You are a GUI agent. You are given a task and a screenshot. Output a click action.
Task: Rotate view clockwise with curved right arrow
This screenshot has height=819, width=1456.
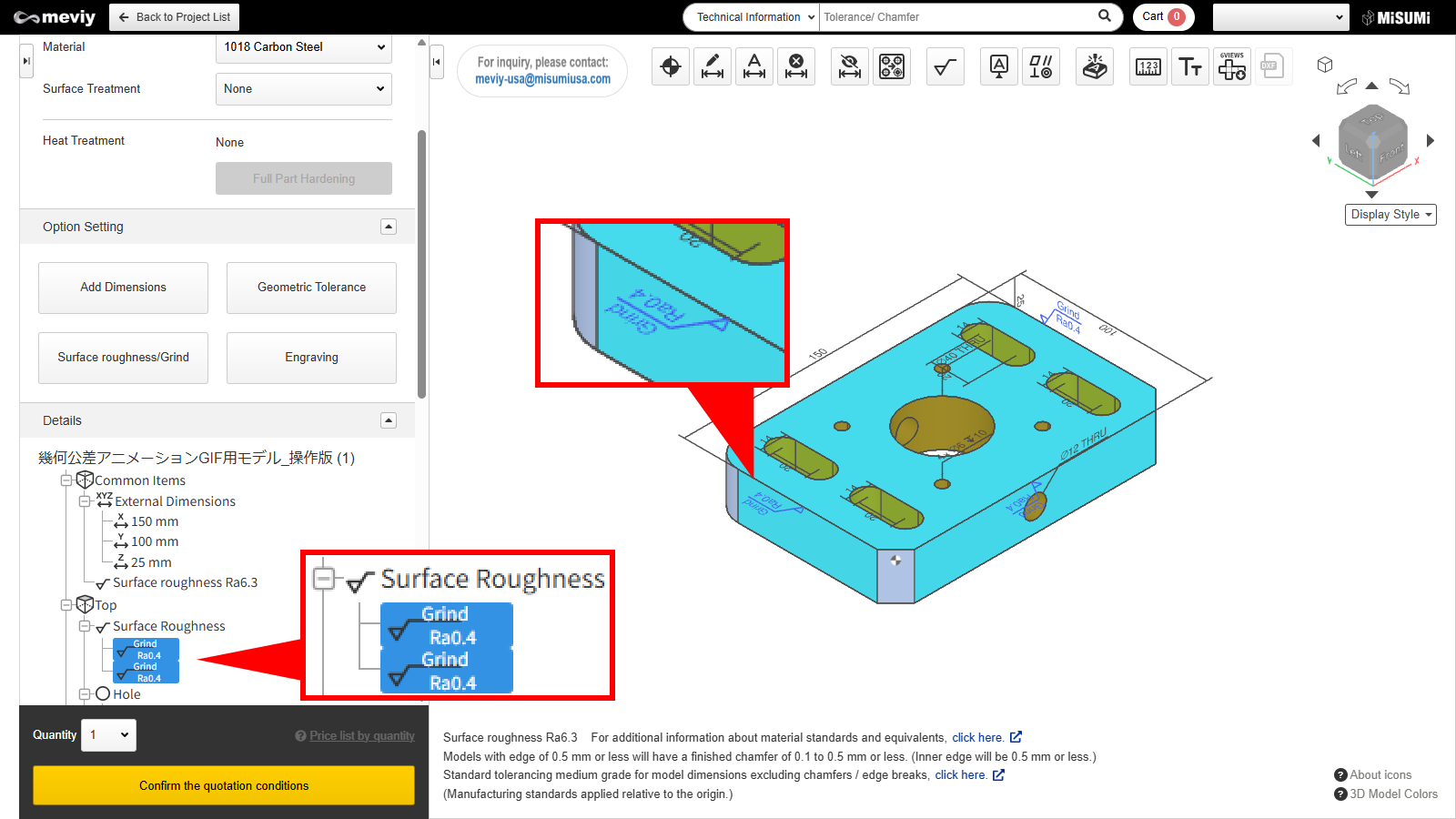(x=1400, y=86)
